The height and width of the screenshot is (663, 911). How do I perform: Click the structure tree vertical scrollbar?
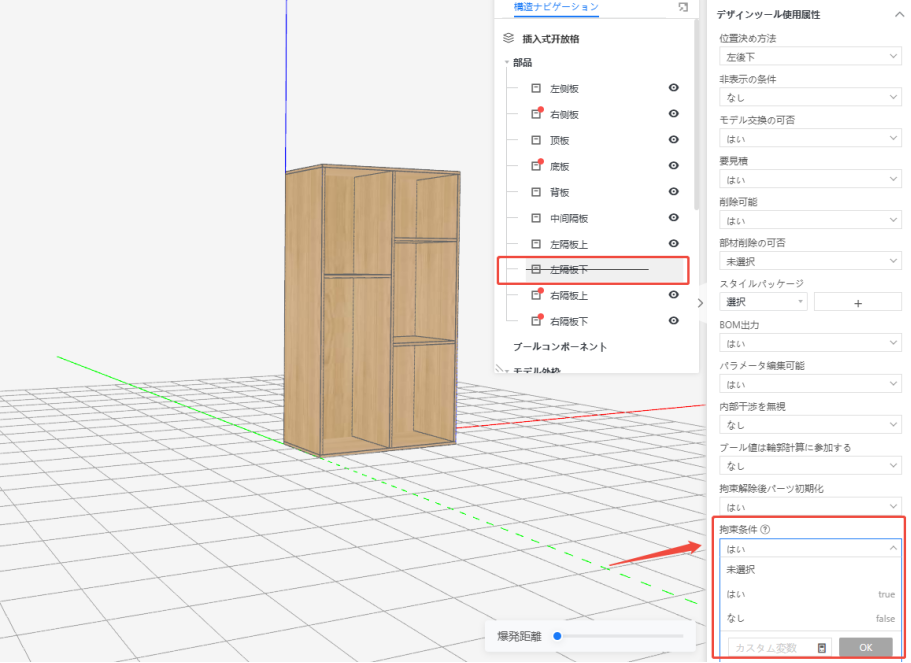pyautogui.click(x=696, y=113)
